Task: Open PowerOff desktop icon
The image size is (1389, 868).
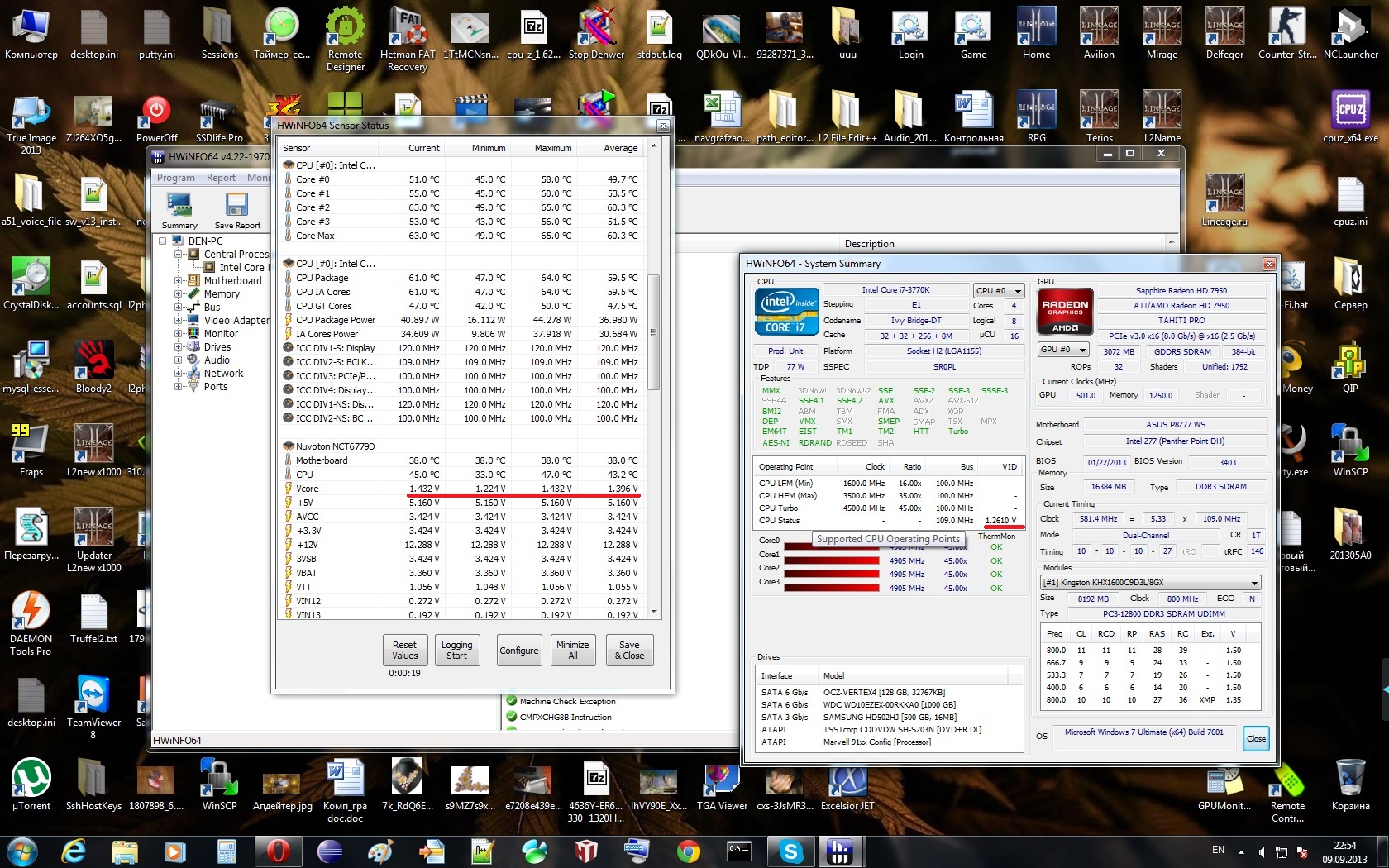Action: point(156,118)
